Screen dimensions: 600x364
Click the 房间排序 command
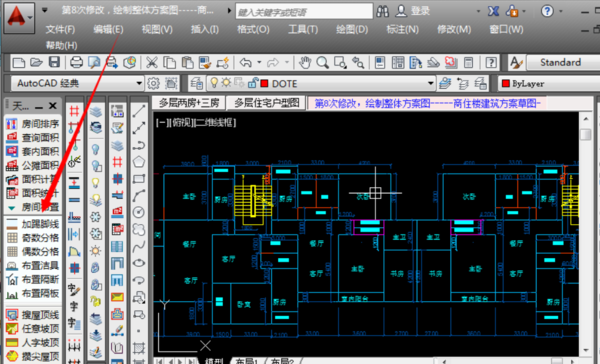pyautogui.click(x=32, y=124)
